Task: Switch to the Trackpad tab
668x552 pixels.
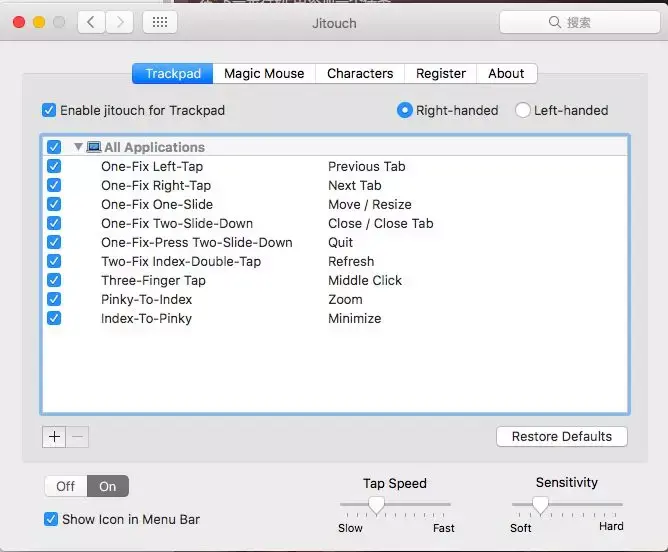Action: coord(173,74)
